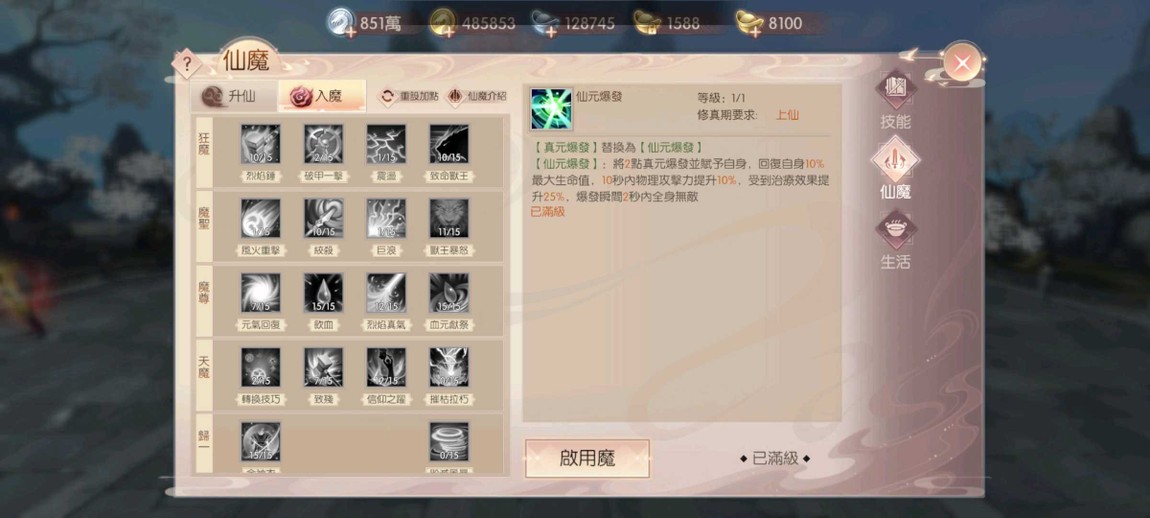Select the 血元獻祭 skill icon
Screen dimensions: 1150x518
[449, 293]
